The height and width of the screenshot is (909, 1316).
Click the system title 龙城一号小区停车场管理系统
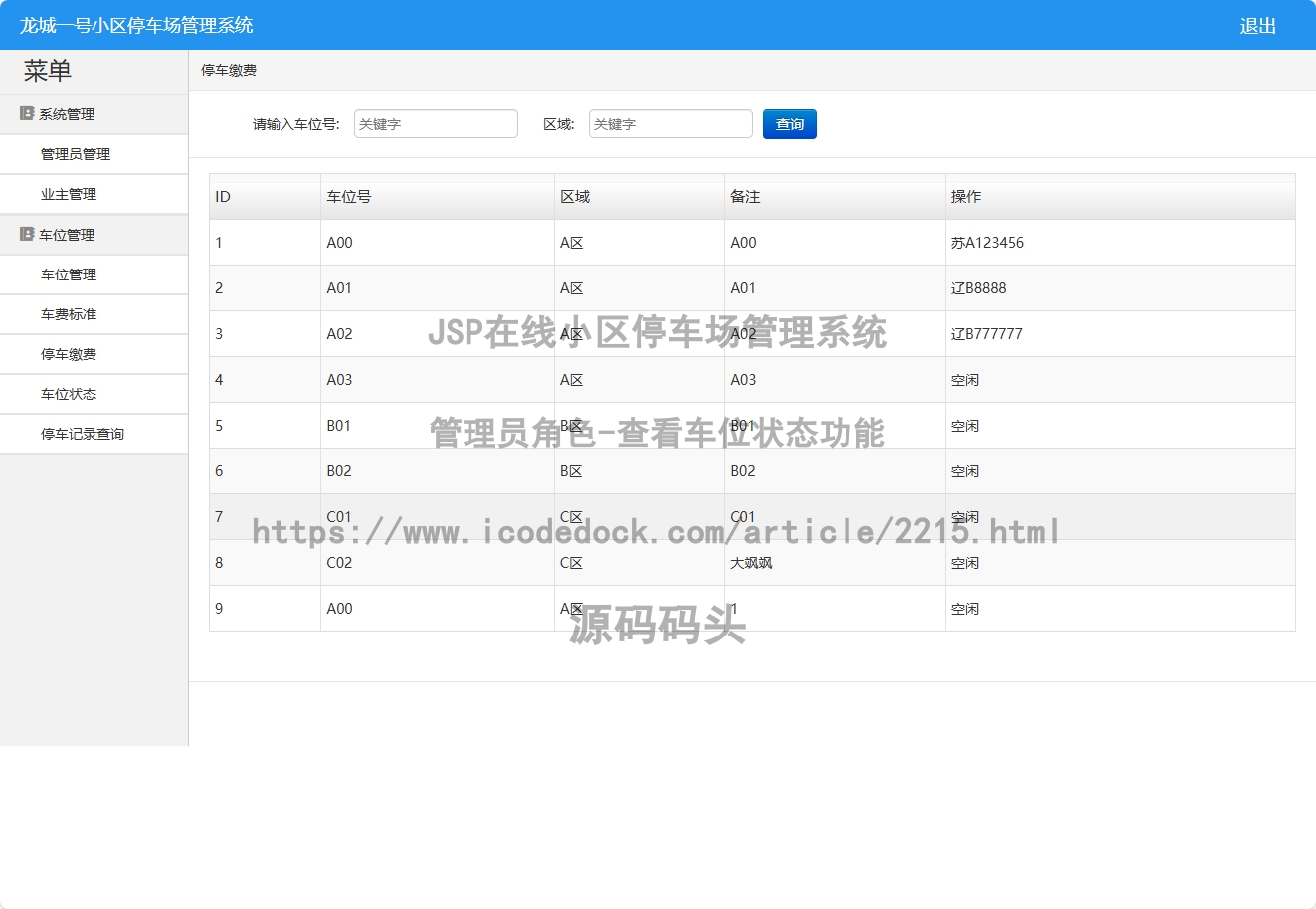pyautogui.click(x=136, y=25)
